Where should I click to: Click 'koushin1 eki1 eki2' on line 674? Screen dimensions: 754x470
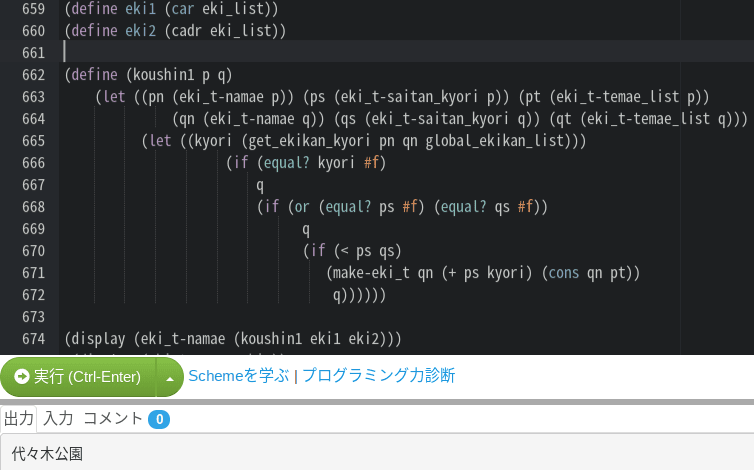[310, 339]
